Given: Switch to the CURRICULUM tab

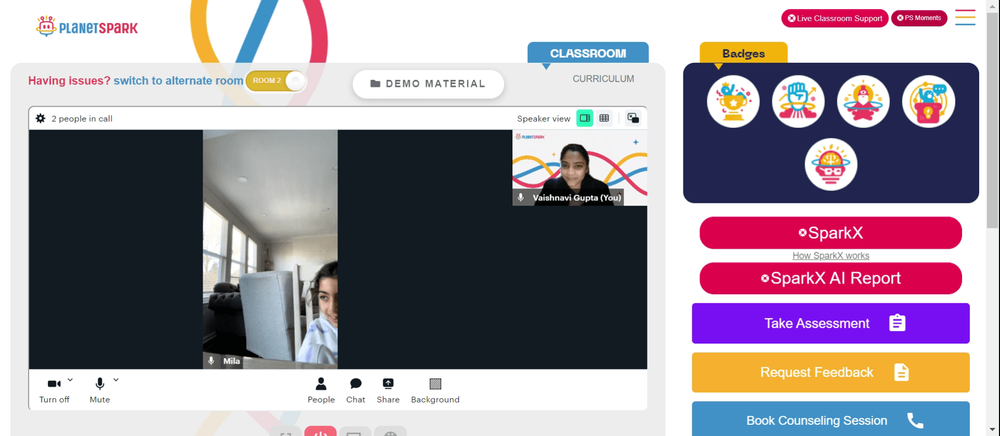Looking at the screenshot, I should pos(603,79).
